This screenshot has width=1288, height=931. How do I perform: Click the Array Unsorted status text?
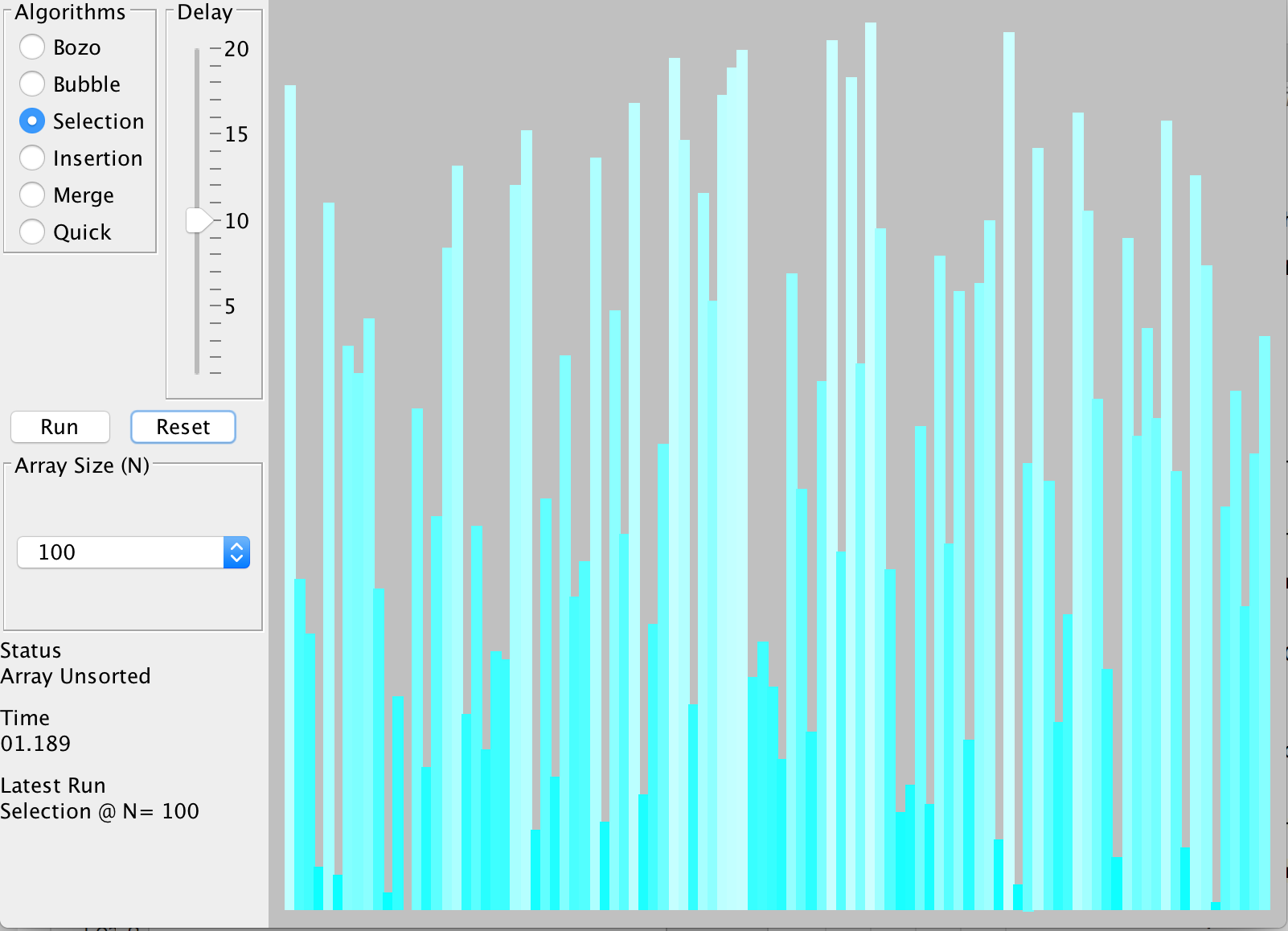coord(76,676)
